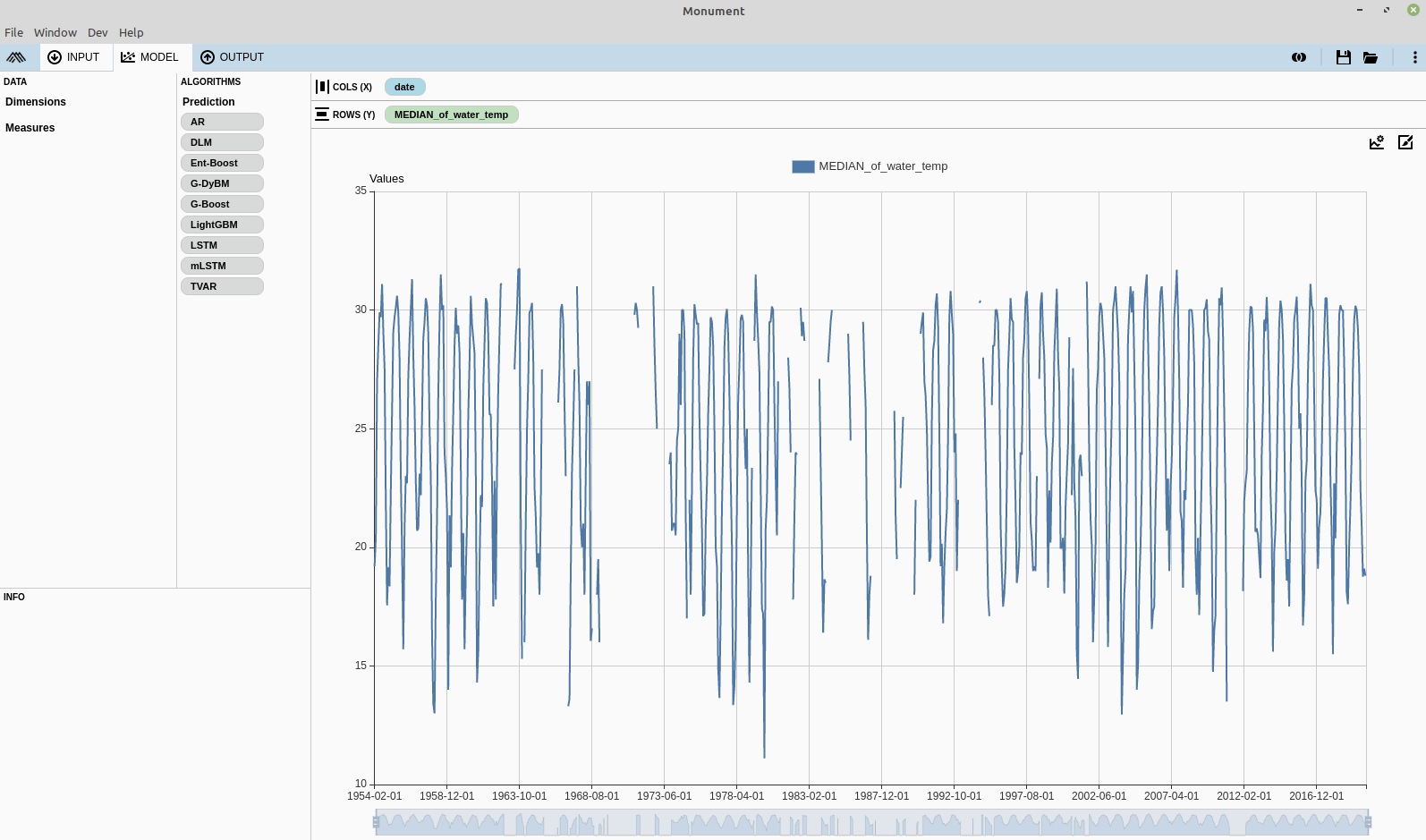Open the vertical three-dot options menu
The image size is (1426, 840).
coord(1414,57)
